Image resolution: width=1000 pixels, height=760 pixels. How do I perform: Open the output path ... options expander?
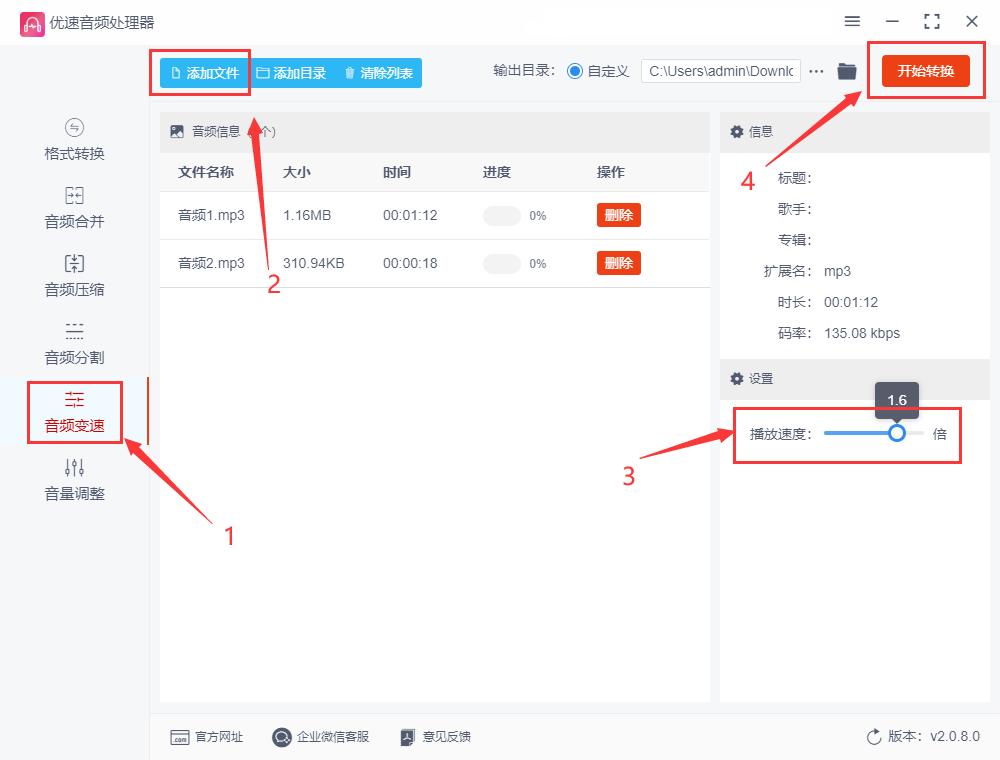816,71
